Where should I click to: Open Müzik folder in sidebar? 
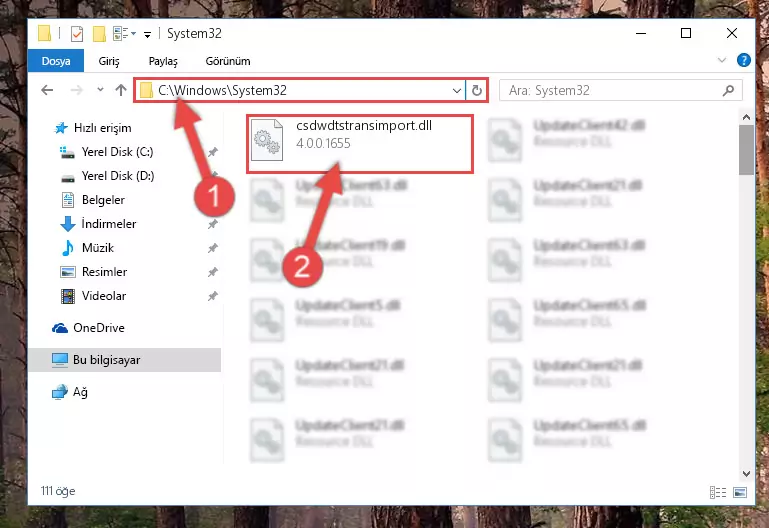87,248
